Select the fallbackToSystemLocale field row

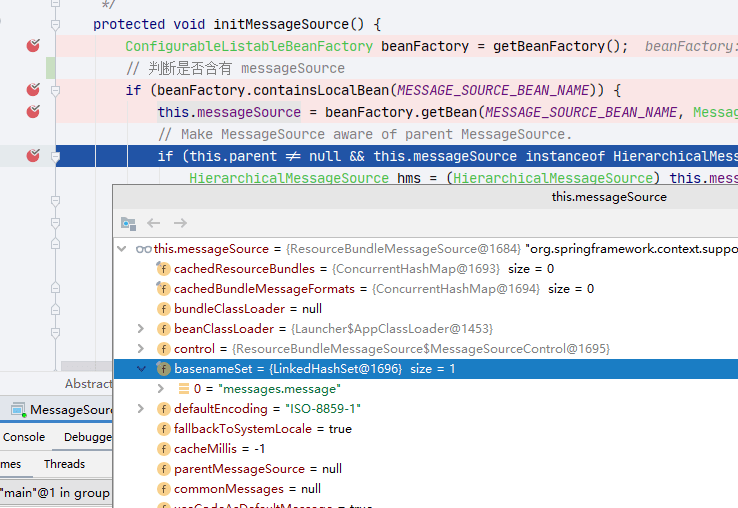[x=425, y=428]
